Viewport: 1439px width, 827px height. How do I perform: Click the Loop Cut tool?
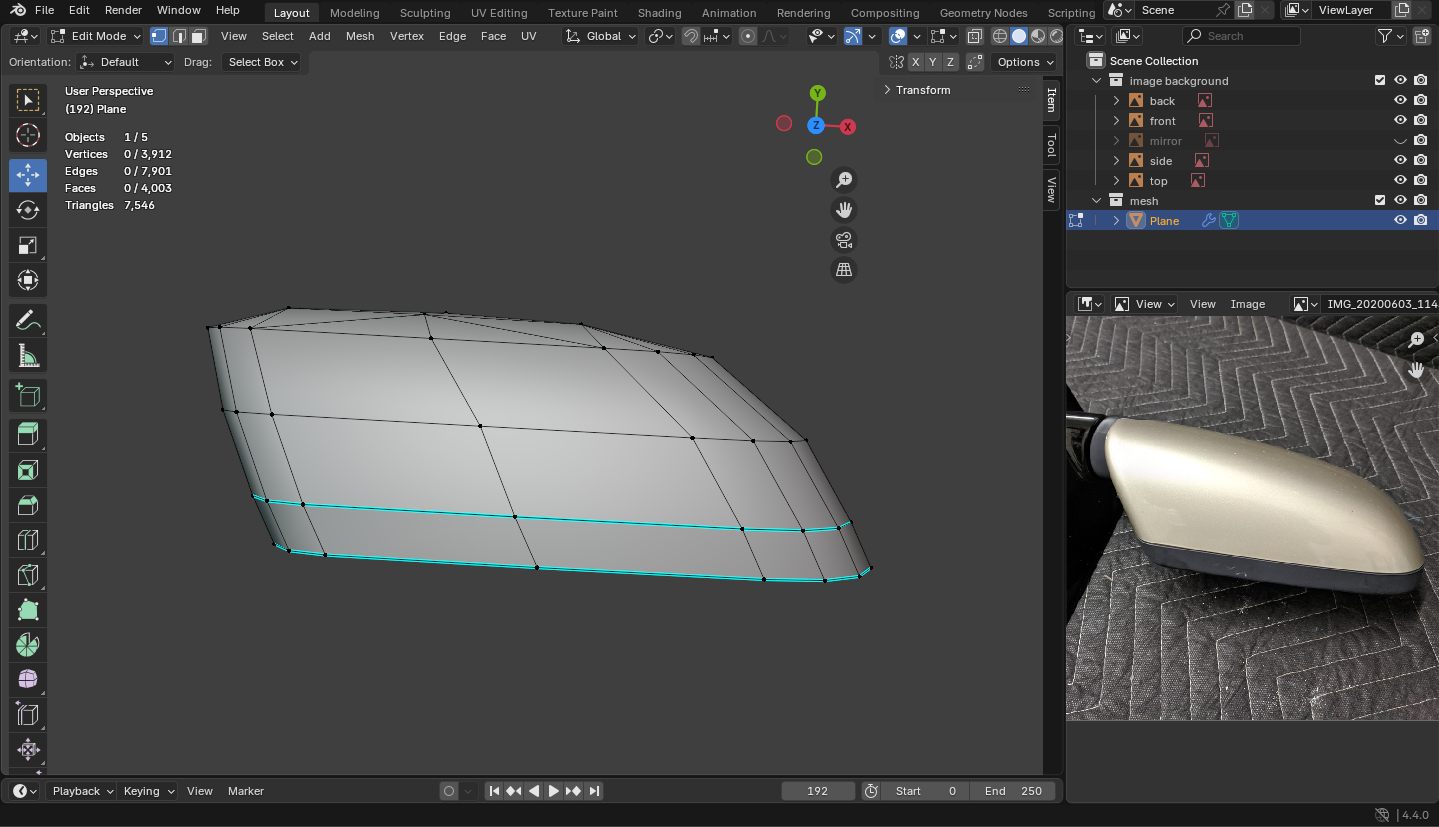[x=28, y=541]
